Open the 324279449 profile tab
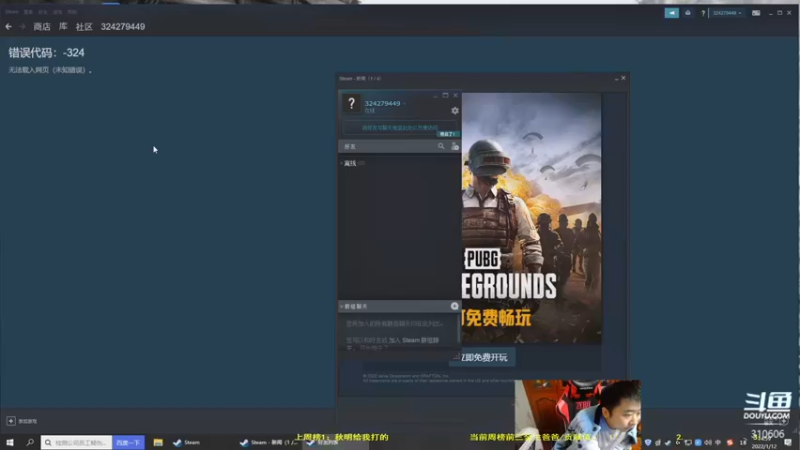Screen dimensions: 800x450 [x=122, y=27]
